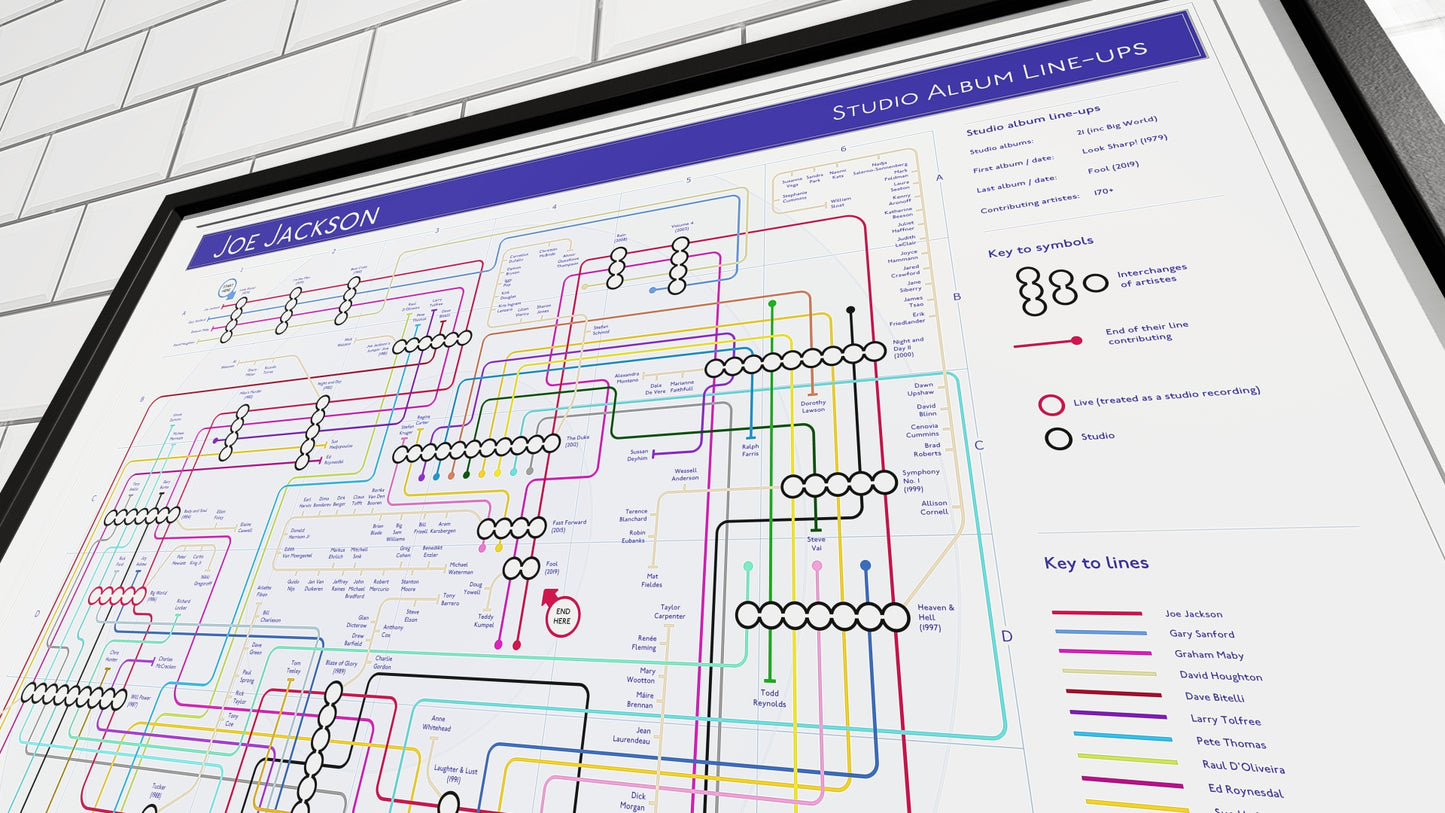This screenshot has width=1445, height=813.
Task: Select the end-of-line symbol in the key
Action: 1048,343
